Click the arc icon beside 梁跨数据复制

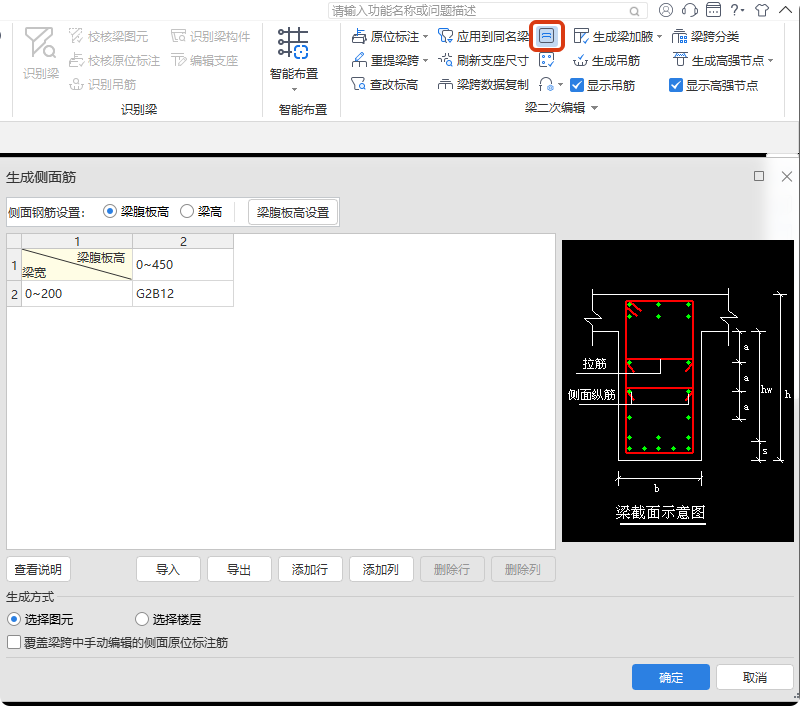click(x=546, y=84)
